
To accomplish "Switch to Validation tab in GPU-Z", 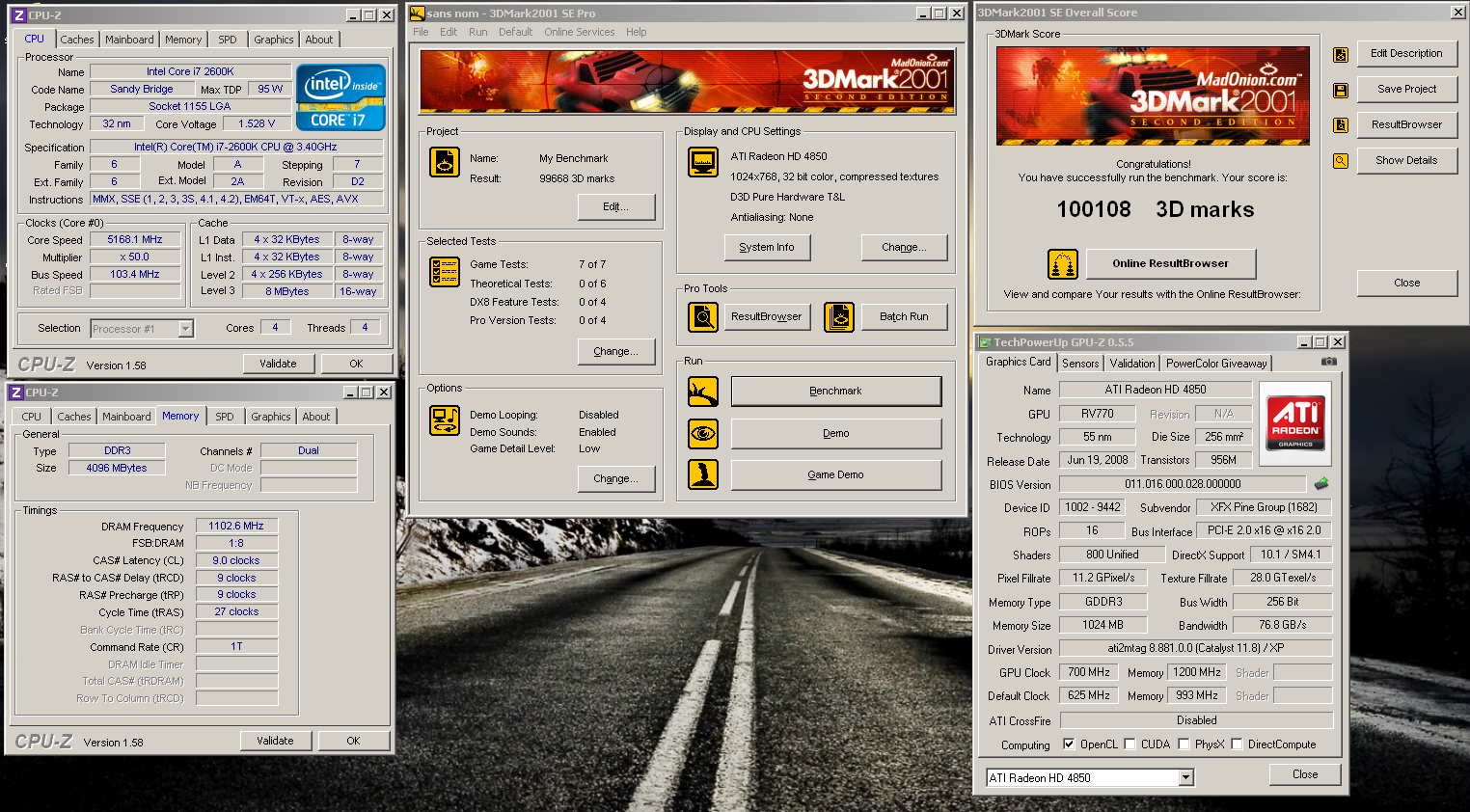I will coord(1132,364).
